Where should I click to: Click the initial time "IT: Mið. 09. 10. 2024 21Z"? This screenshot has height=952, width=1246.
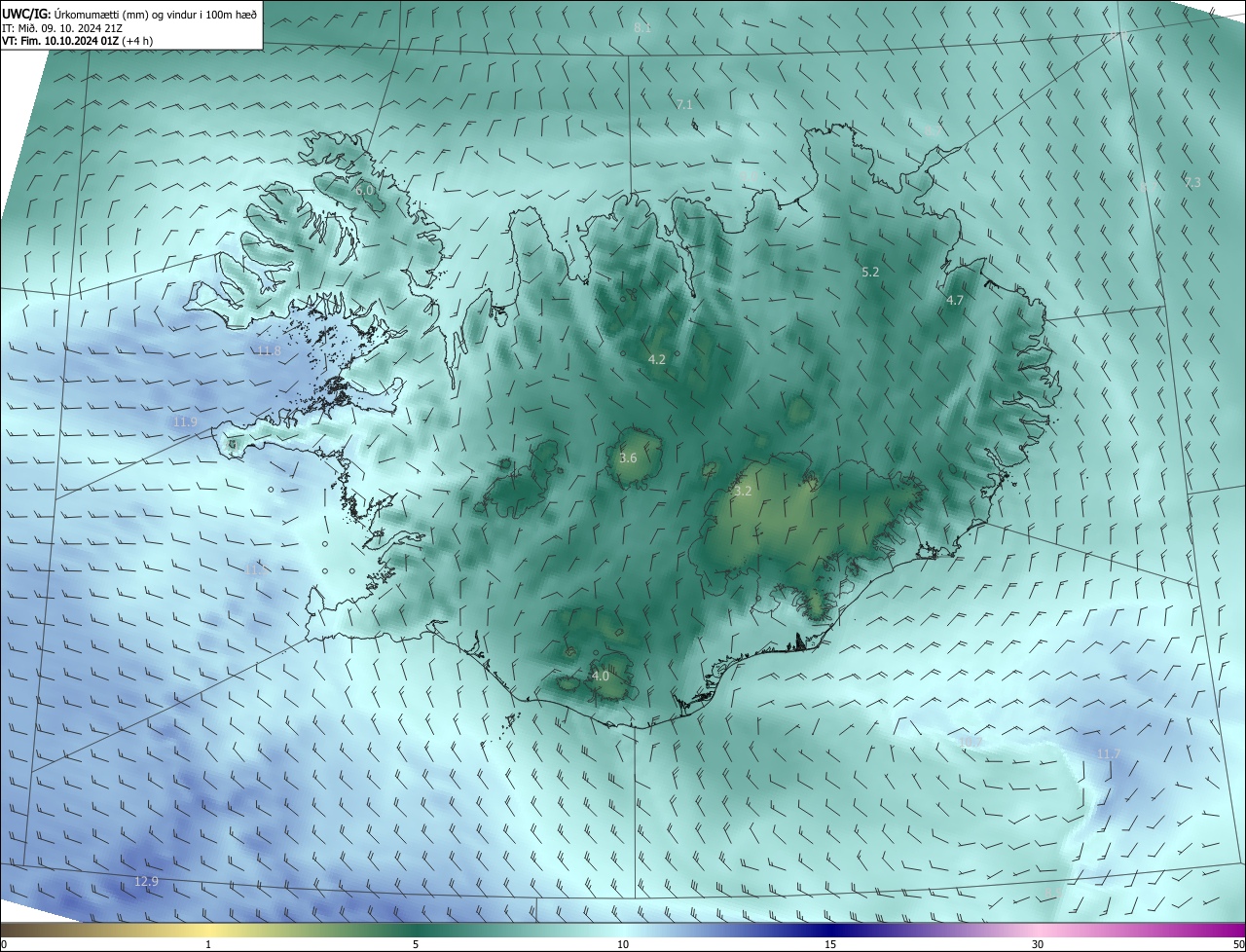[x=63, y=28]
